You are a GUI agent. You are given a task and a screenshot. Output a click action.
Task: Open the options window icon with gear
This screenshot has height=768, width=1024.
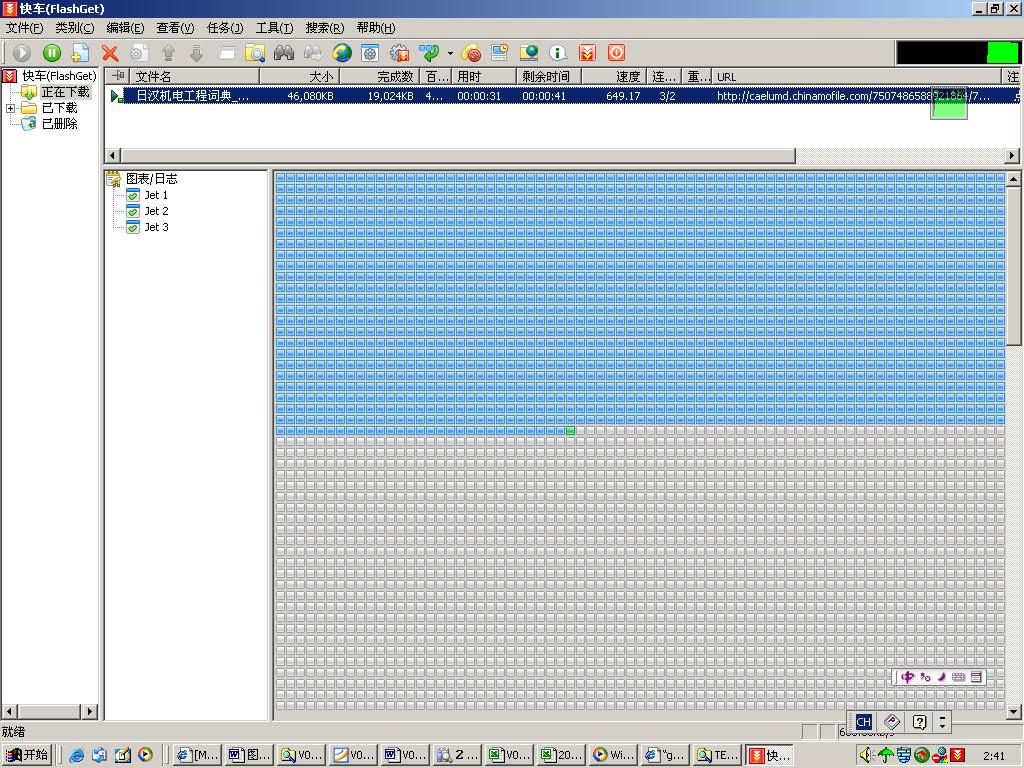pyautogui.click(x=370, y=53)
